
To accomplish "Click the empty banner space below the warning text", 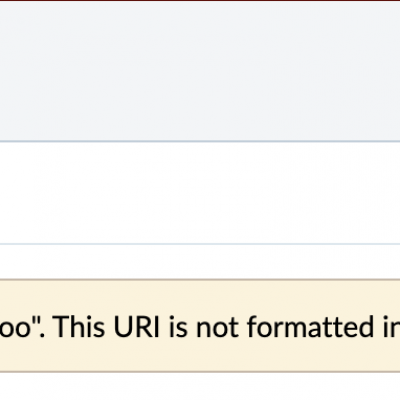I will point(200,355).
